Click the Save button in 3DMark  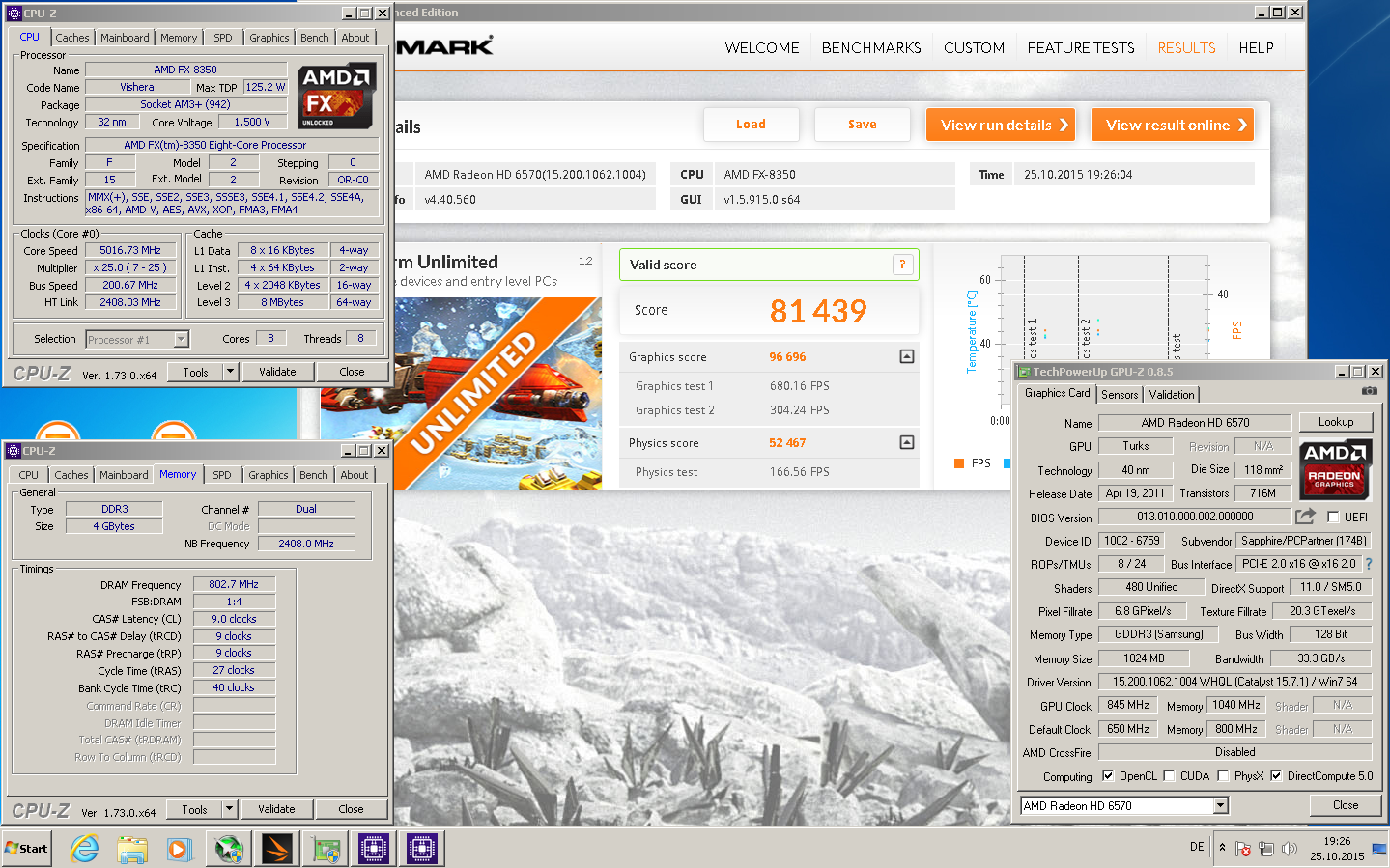863,125
